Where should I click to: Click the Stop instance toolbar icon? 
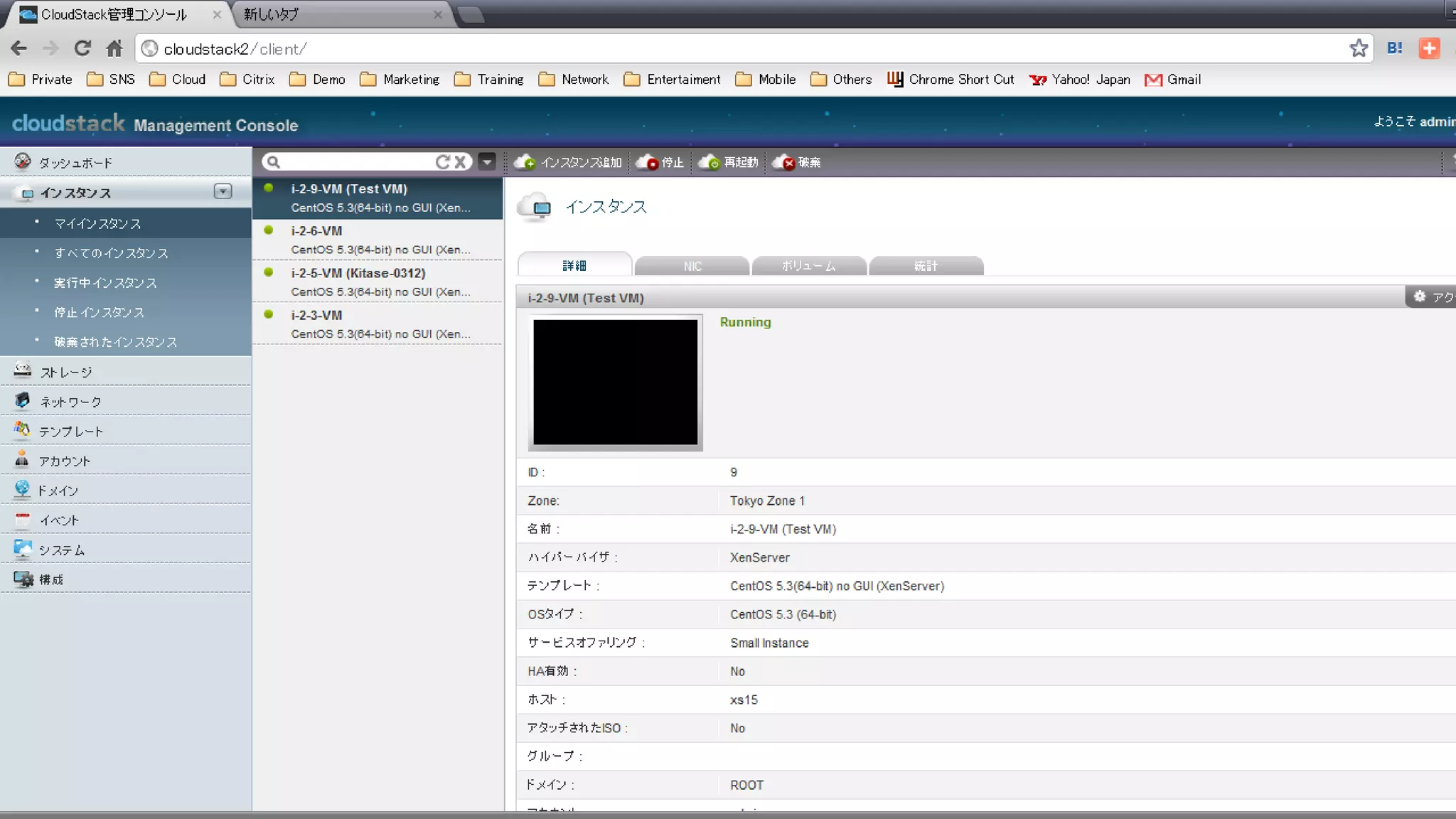coord(647,162)
